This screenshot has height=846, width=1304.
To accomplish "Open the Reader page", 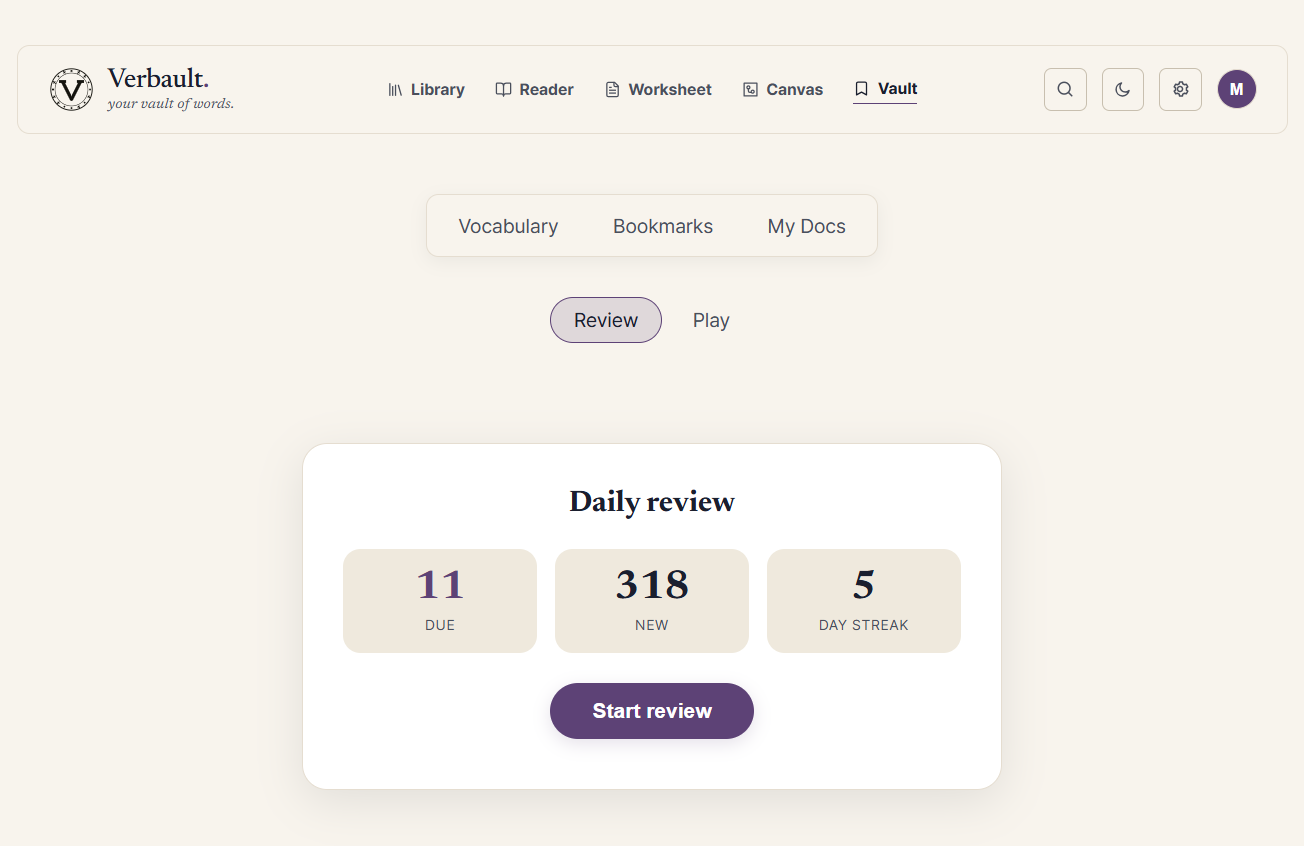I will [535, 89].
